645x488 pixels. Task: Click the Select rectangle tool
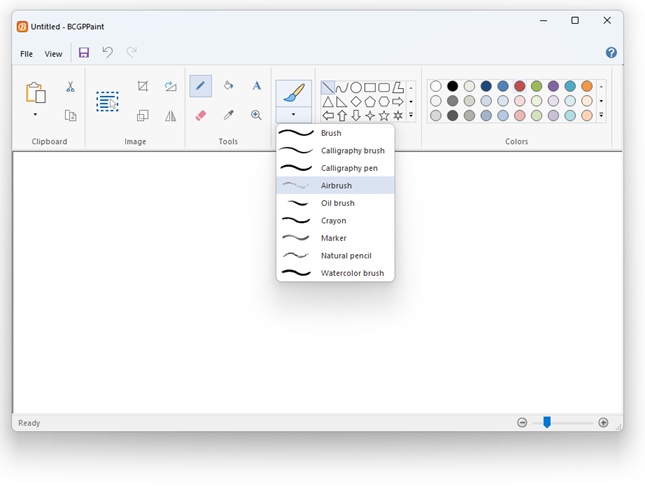pyautogui.click(x=107, y=101)
